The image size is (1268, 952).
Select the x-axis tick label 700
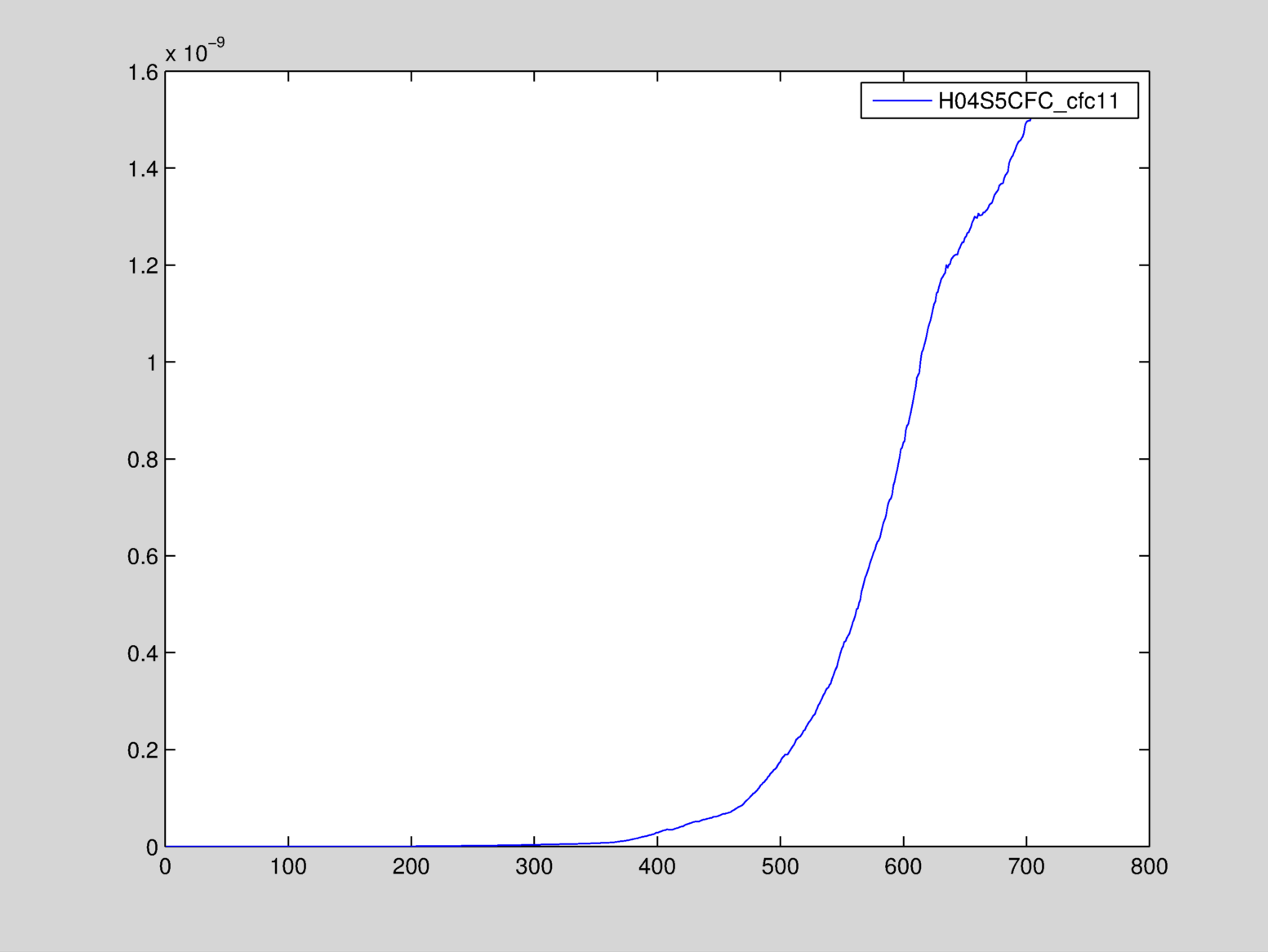1026,867
